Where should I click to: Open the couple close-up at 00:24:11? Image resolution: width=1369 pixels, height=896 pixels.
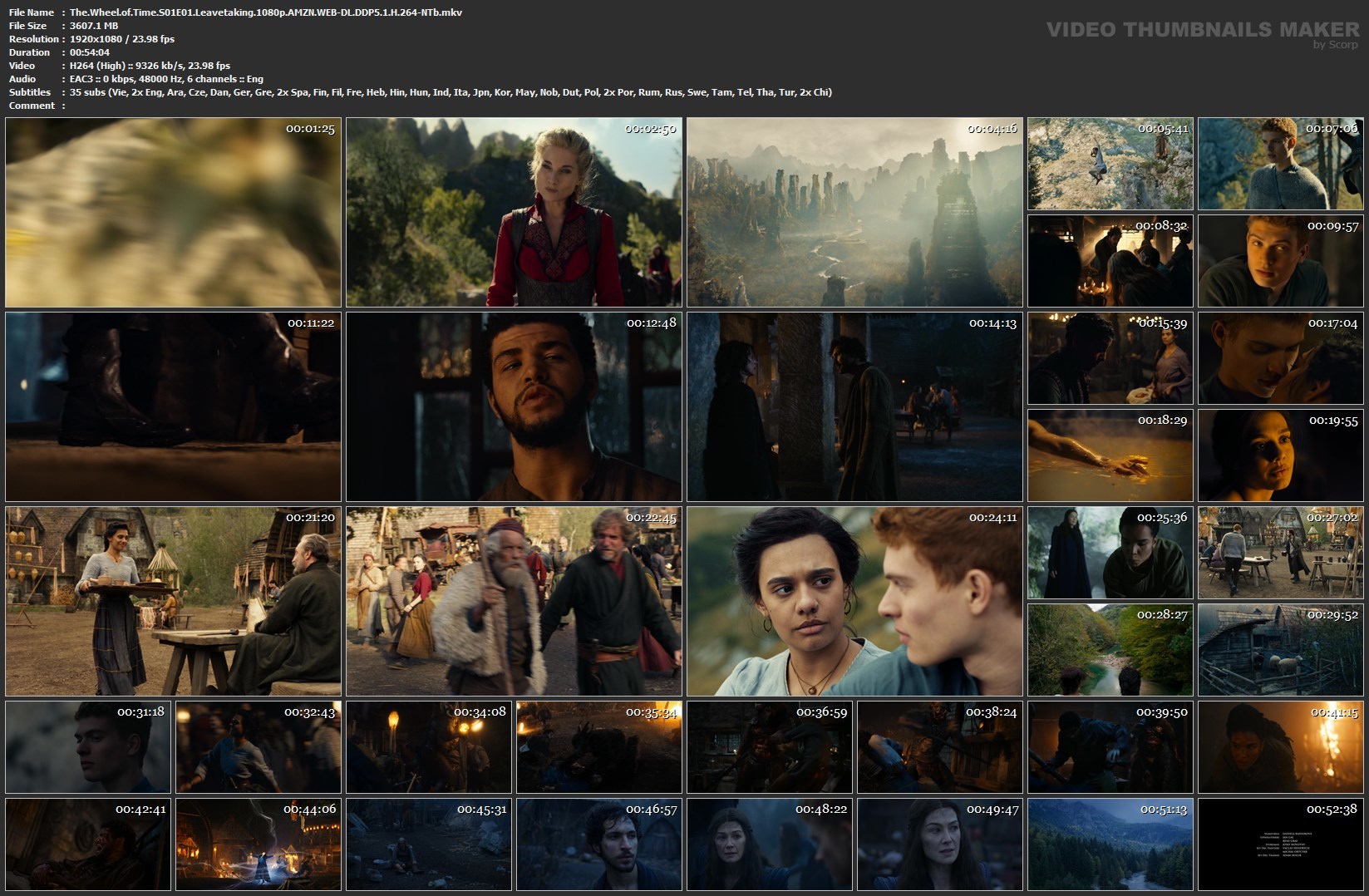coord(854,601)
